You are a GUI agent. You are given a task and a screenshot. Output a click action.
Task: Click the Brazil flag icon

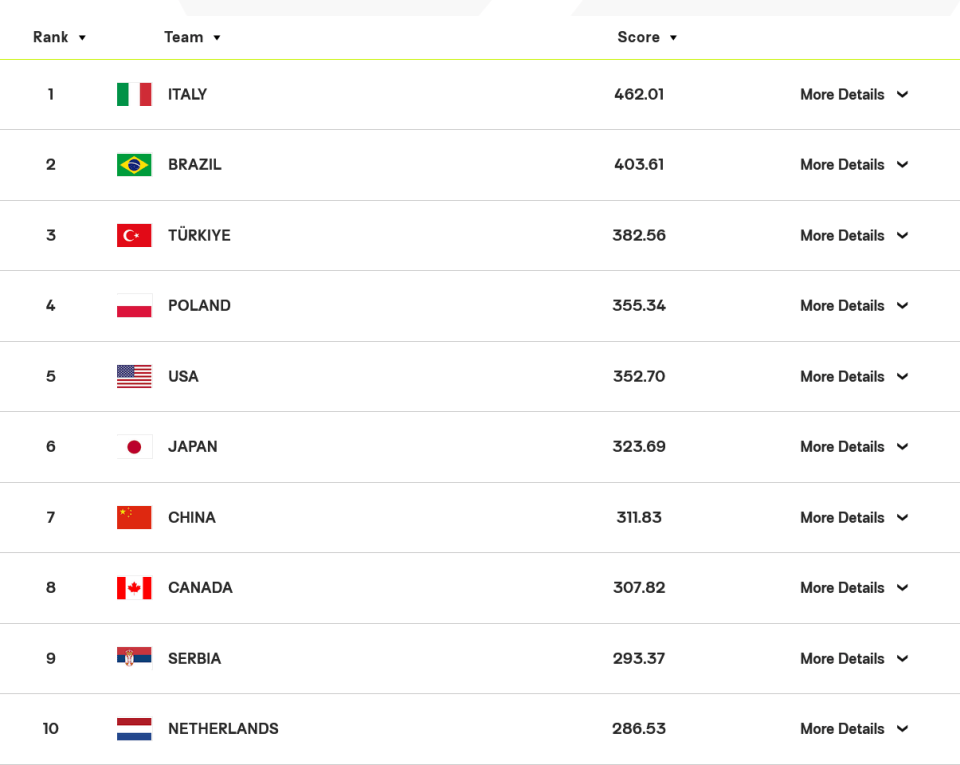[134, 165]
